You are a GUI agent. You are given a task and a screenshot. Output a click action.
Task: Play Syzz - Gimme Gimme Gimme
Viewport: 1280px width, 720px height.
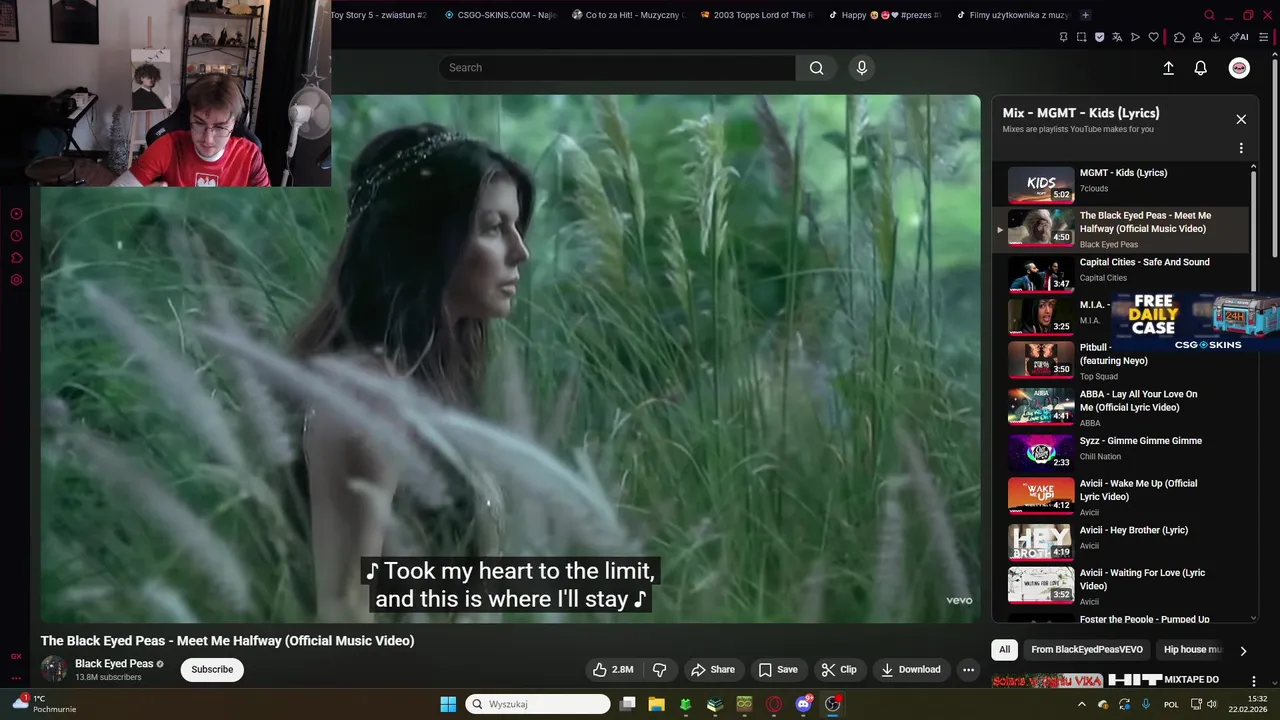(1120, 452)
